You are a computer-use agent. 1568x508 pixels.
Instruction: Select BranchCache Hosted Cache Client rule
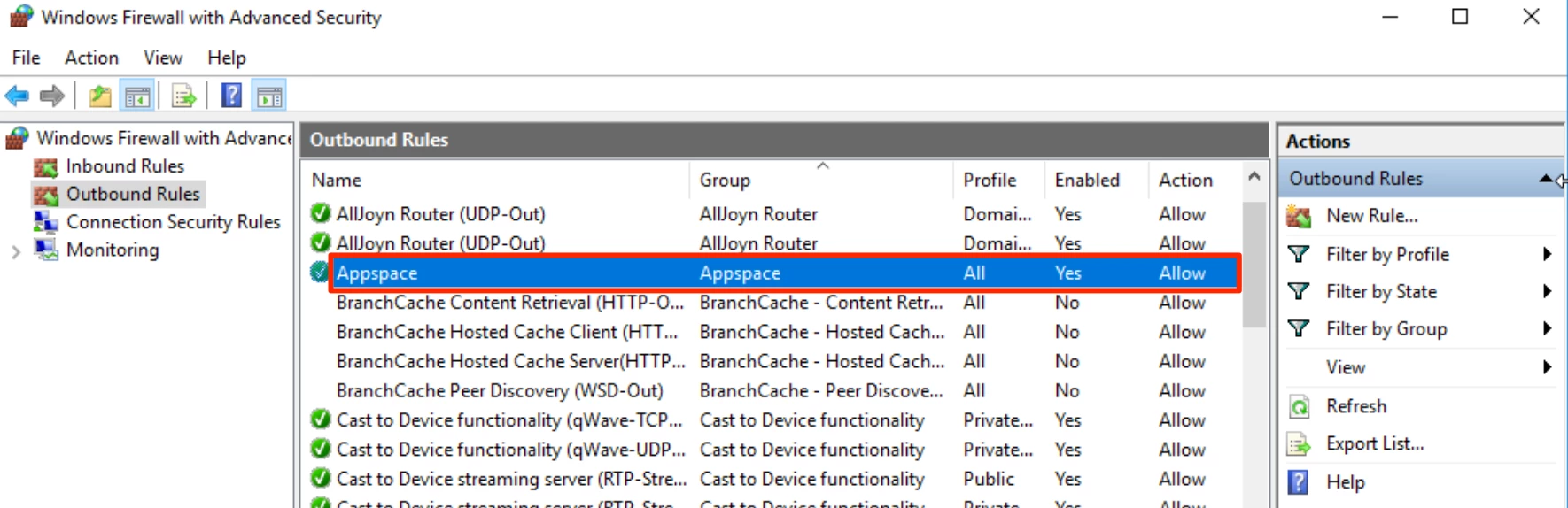tap(507, 332)
